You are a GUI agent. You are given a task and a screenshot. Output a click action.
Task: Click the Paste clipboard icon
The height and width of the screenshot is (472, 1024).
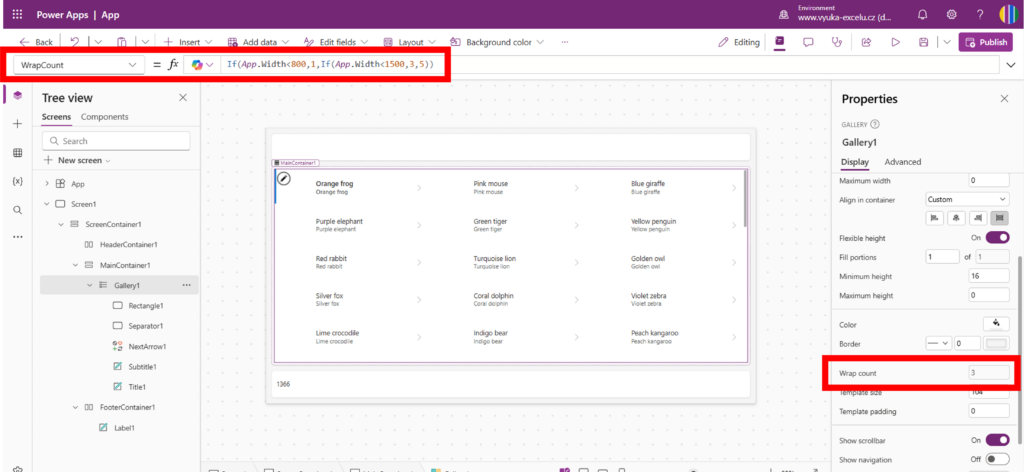[x=122, y=42]
